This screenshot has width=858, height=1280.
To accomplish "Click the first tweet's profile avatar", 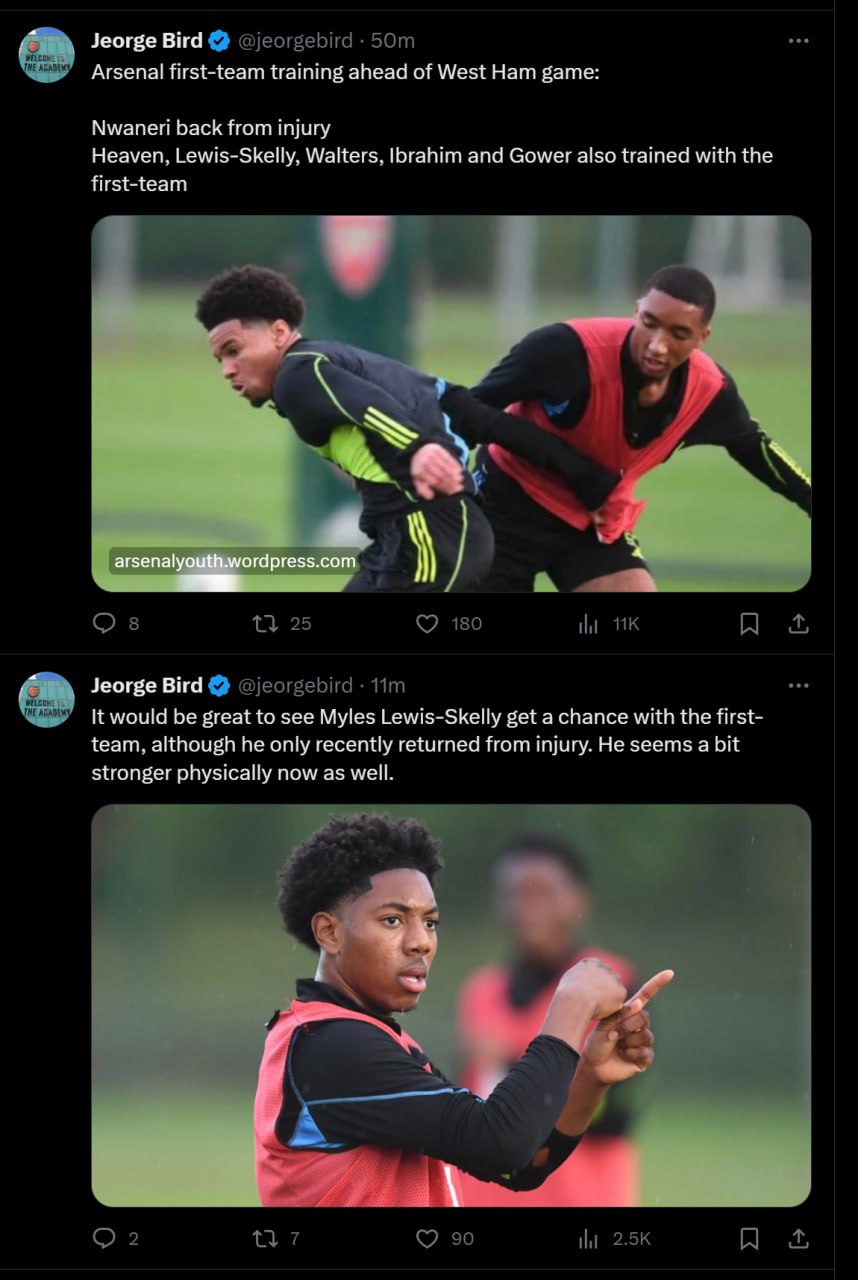I will [47, 54].
